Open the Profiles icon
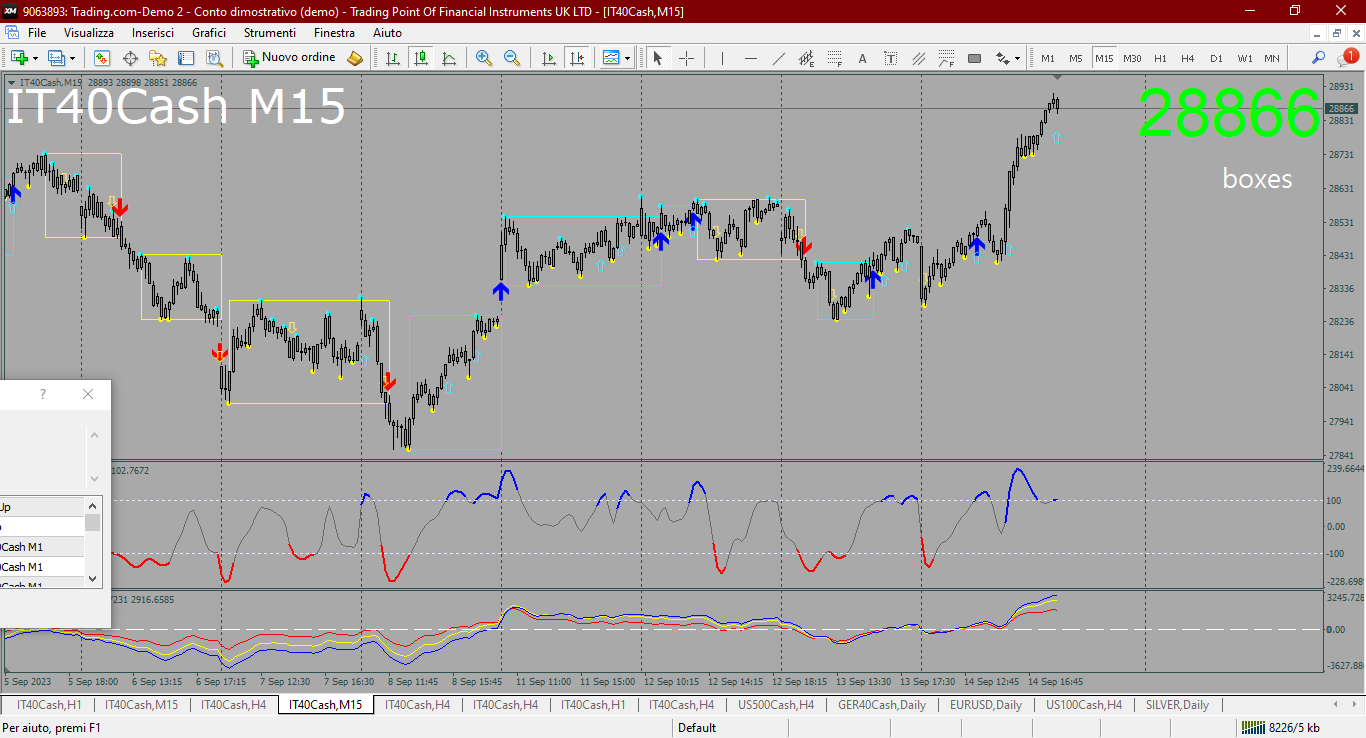The width and height of the screenshot is (1366, 738). point(57,58)
